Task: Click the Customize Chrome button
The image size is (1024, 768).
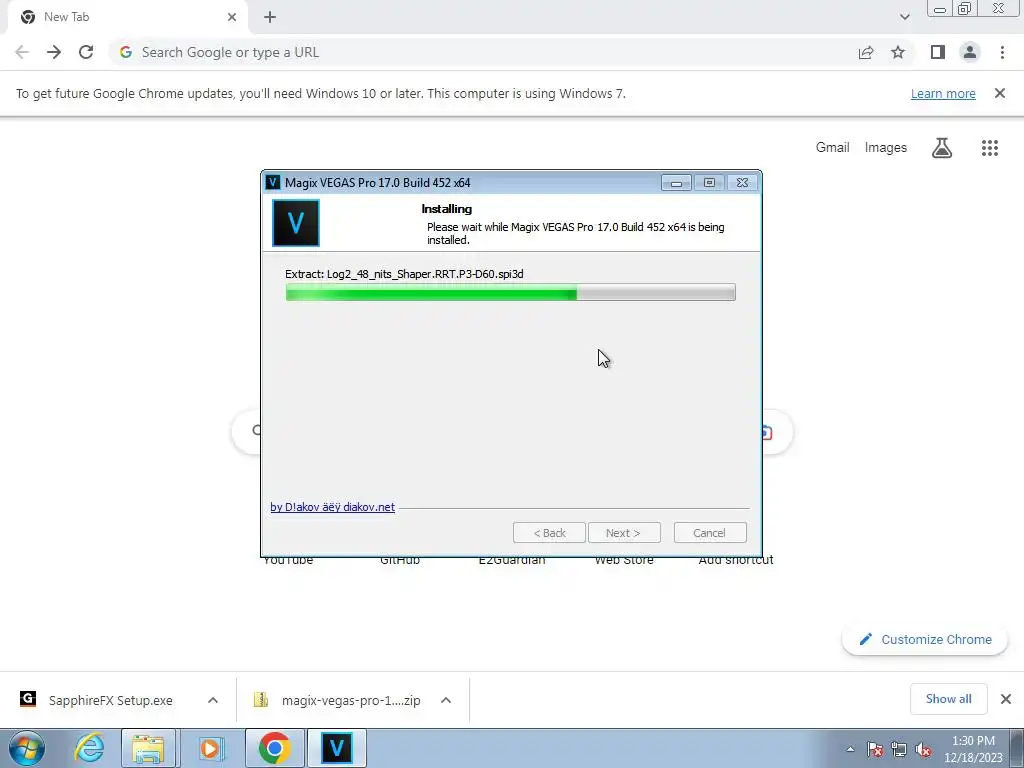Action: click(925, 640)
